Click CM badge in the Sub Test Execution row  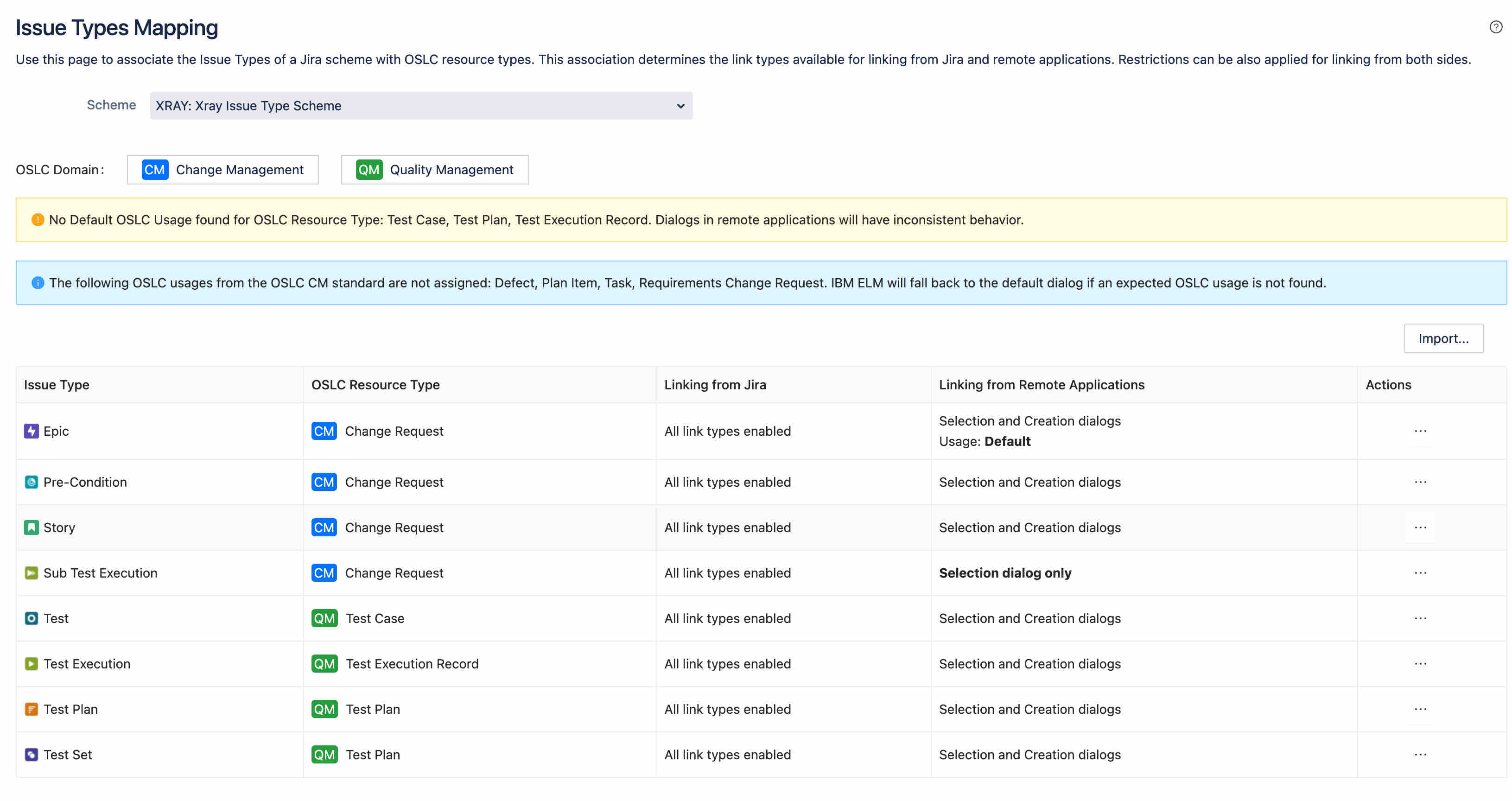(x=324, y=573)
